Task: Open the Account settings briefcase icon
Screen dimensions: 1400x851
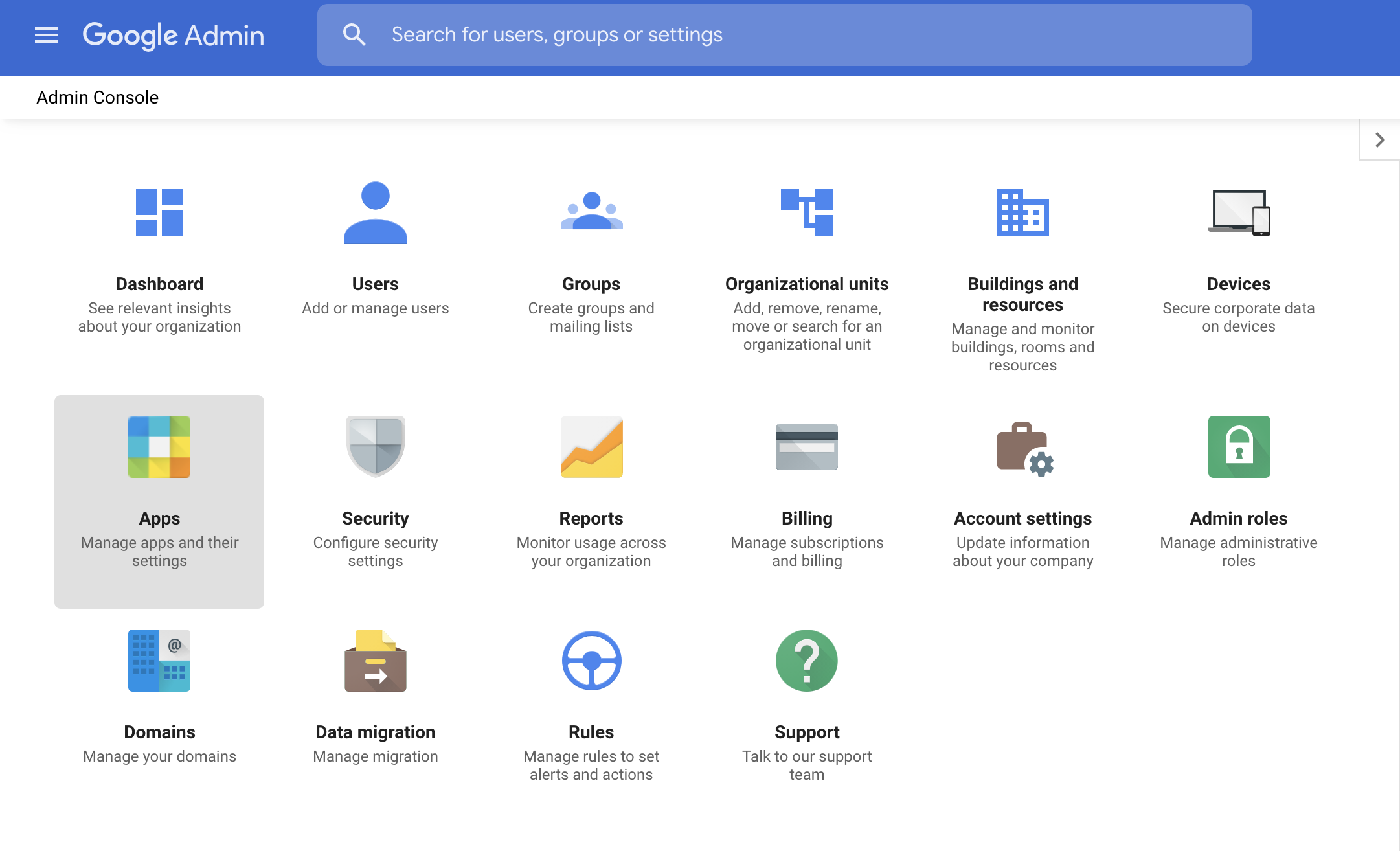Action: [1024, 449]
